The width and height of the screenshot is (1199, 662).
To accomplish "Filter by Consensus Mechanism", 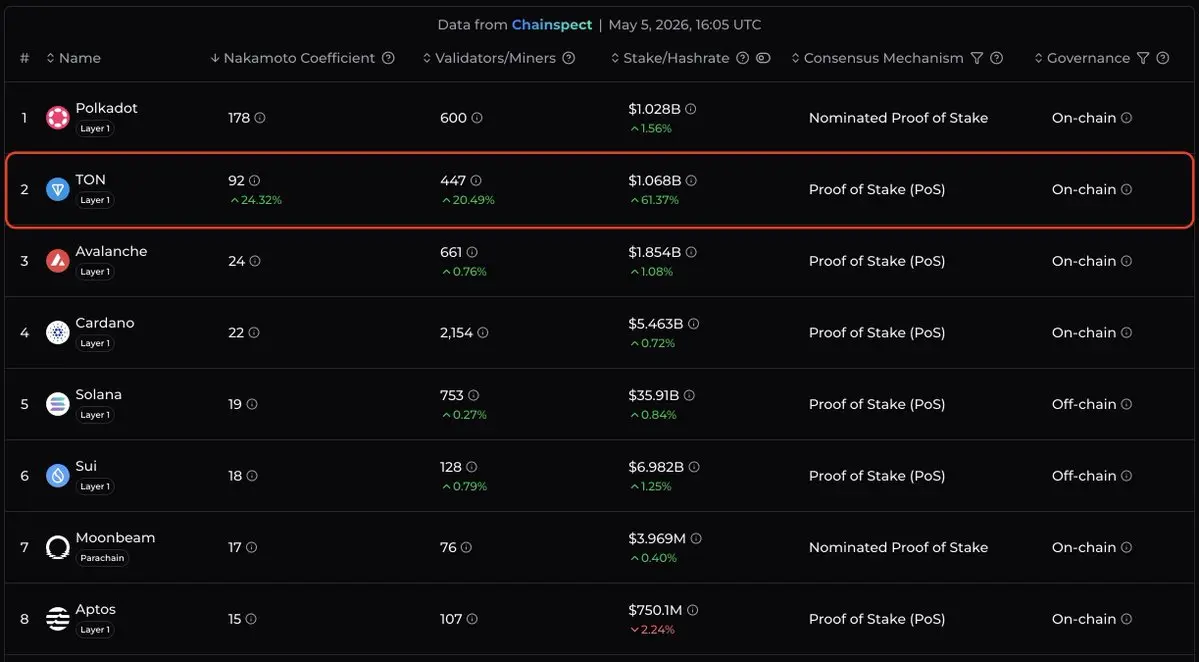I will pos(976,58).
